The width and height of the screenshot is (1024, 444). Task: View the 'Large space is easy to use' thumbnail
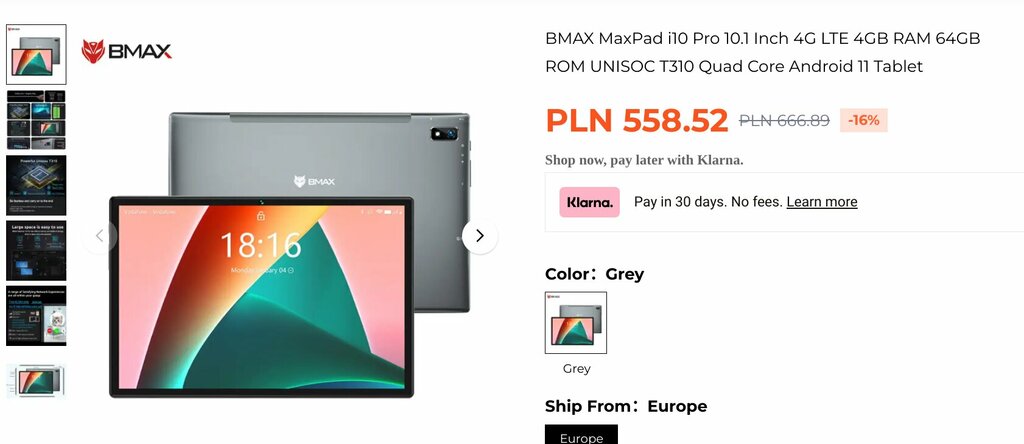tap(36, 250)
